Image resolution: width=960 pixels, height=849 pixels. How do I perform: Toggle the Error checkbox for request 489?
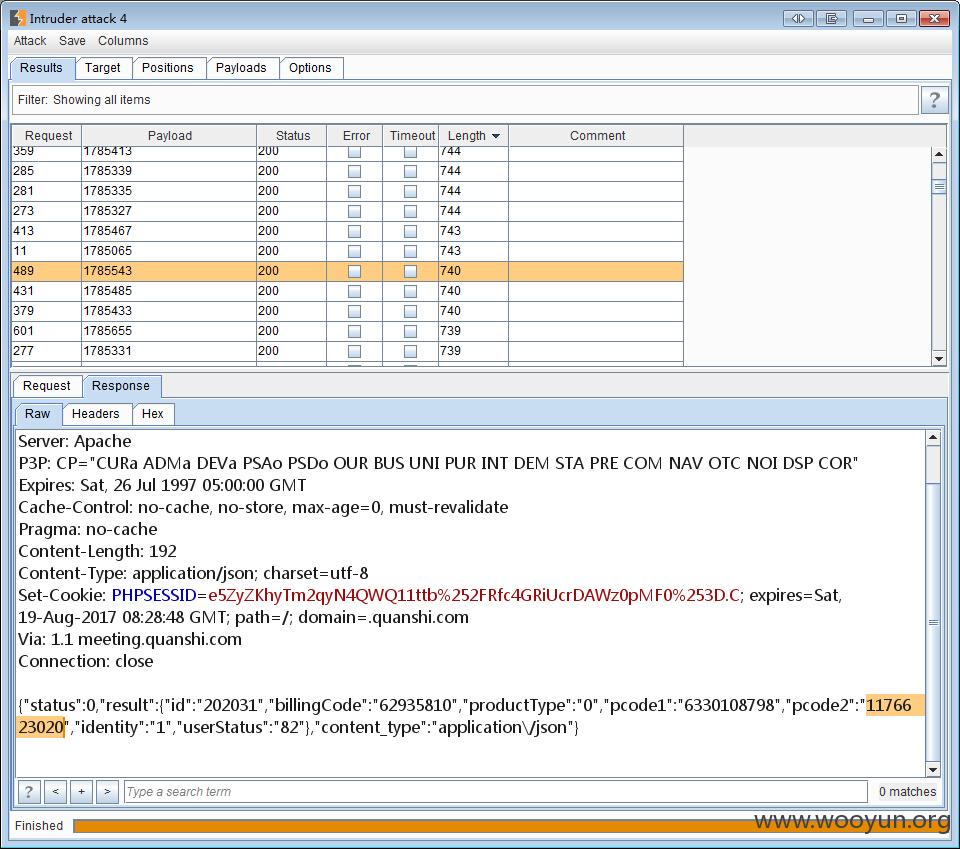[354, 271]
